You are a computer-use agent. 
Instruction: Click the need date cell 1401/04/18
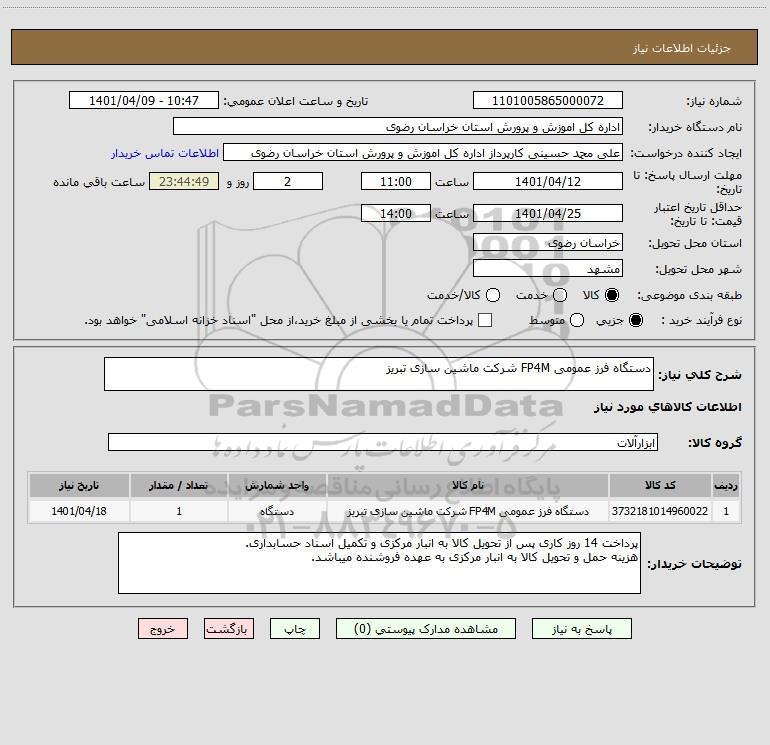[x=79, y=511]
